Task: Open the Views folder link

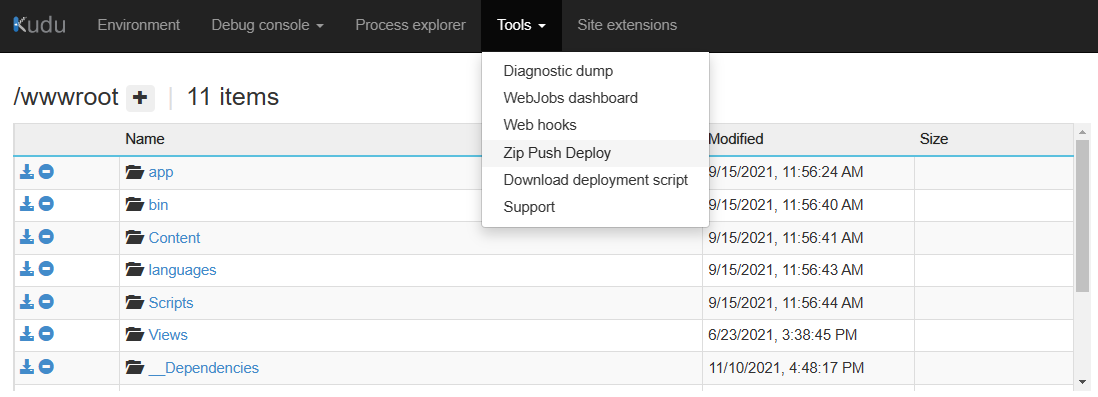Action: tap(168, 335)
